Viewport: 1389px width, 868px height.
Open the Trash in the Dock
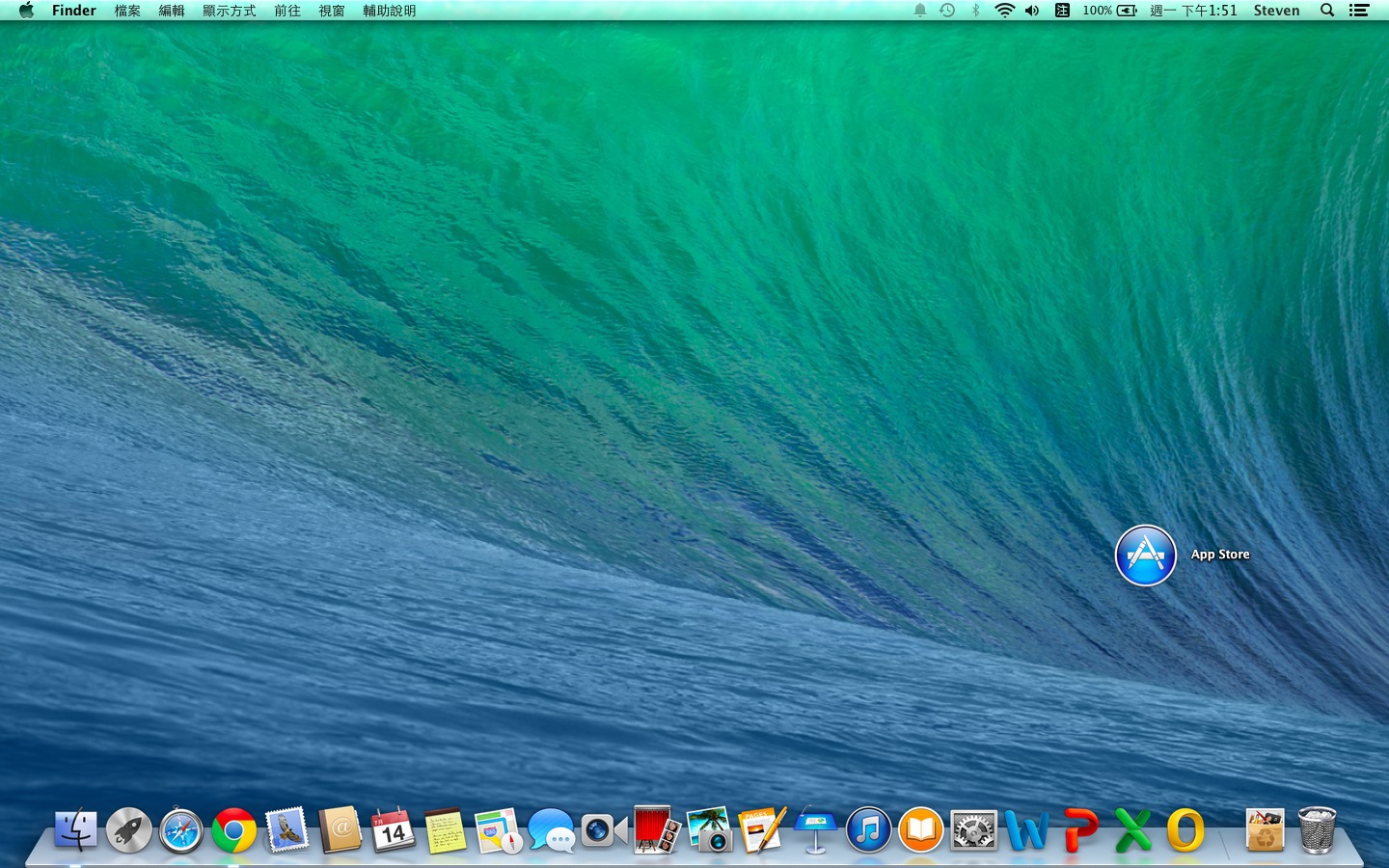click(x=1317, y=829)
